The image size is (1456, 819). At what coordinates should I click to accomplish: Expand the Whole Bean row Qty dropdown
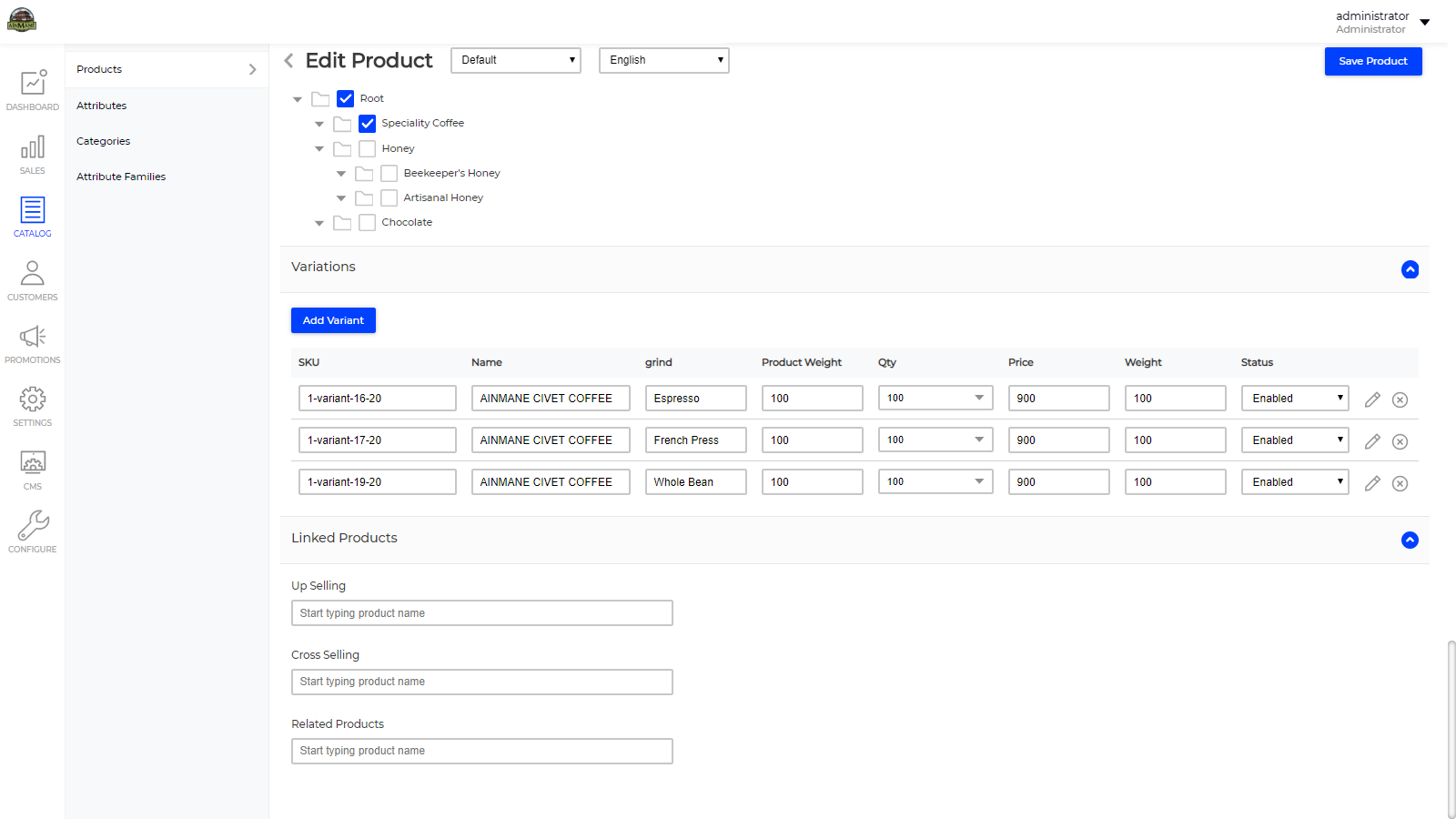[935, 482]
